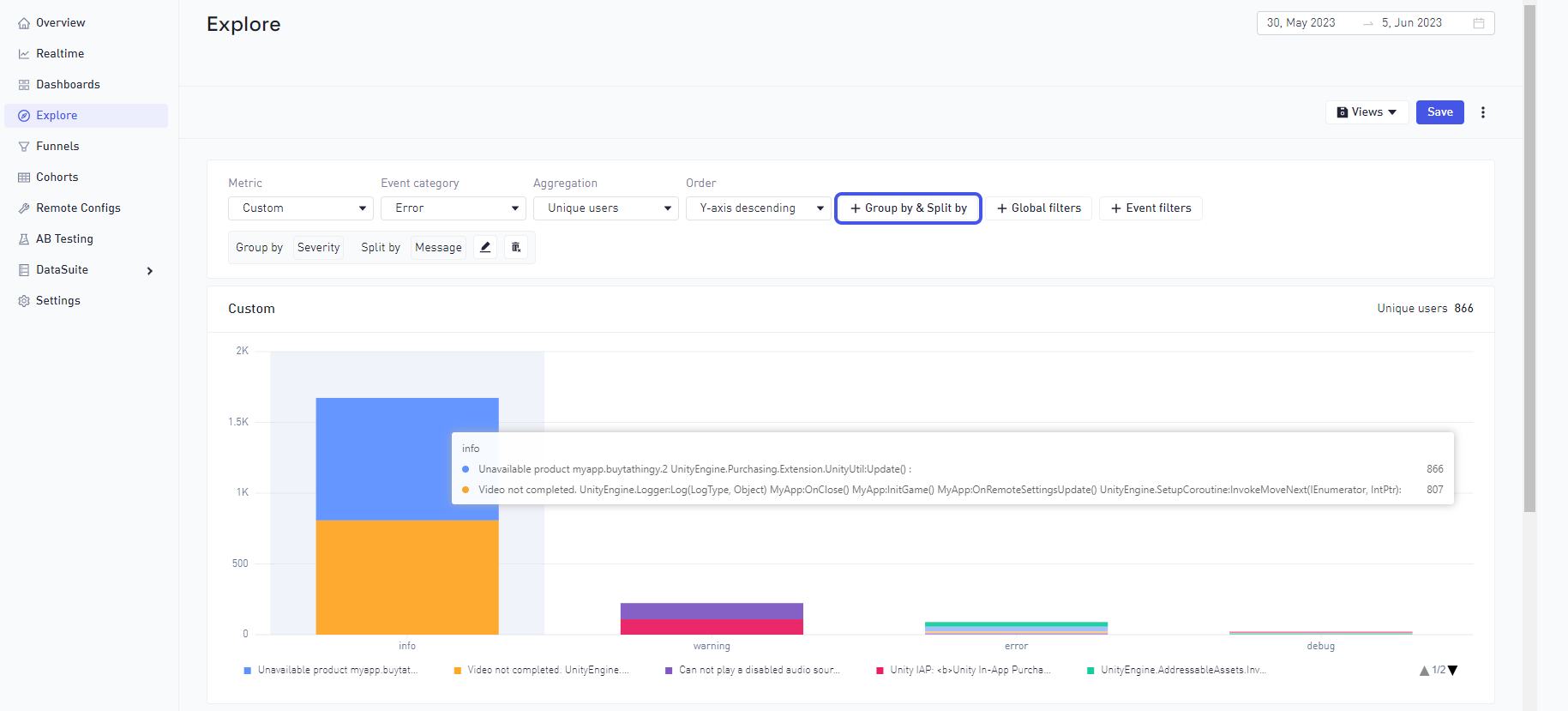Image resolution: width=1568 pixels, height=711 pixels.
Task: Open the three-dot more options menu
Action: click(1483, 112)
